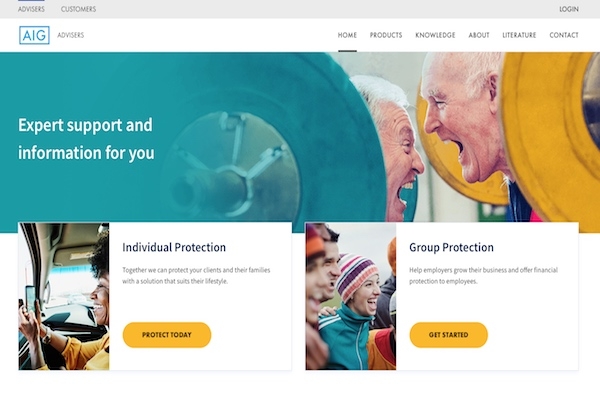Click the Get Started button
Viewport: 600px width, 400px height.
448,335
